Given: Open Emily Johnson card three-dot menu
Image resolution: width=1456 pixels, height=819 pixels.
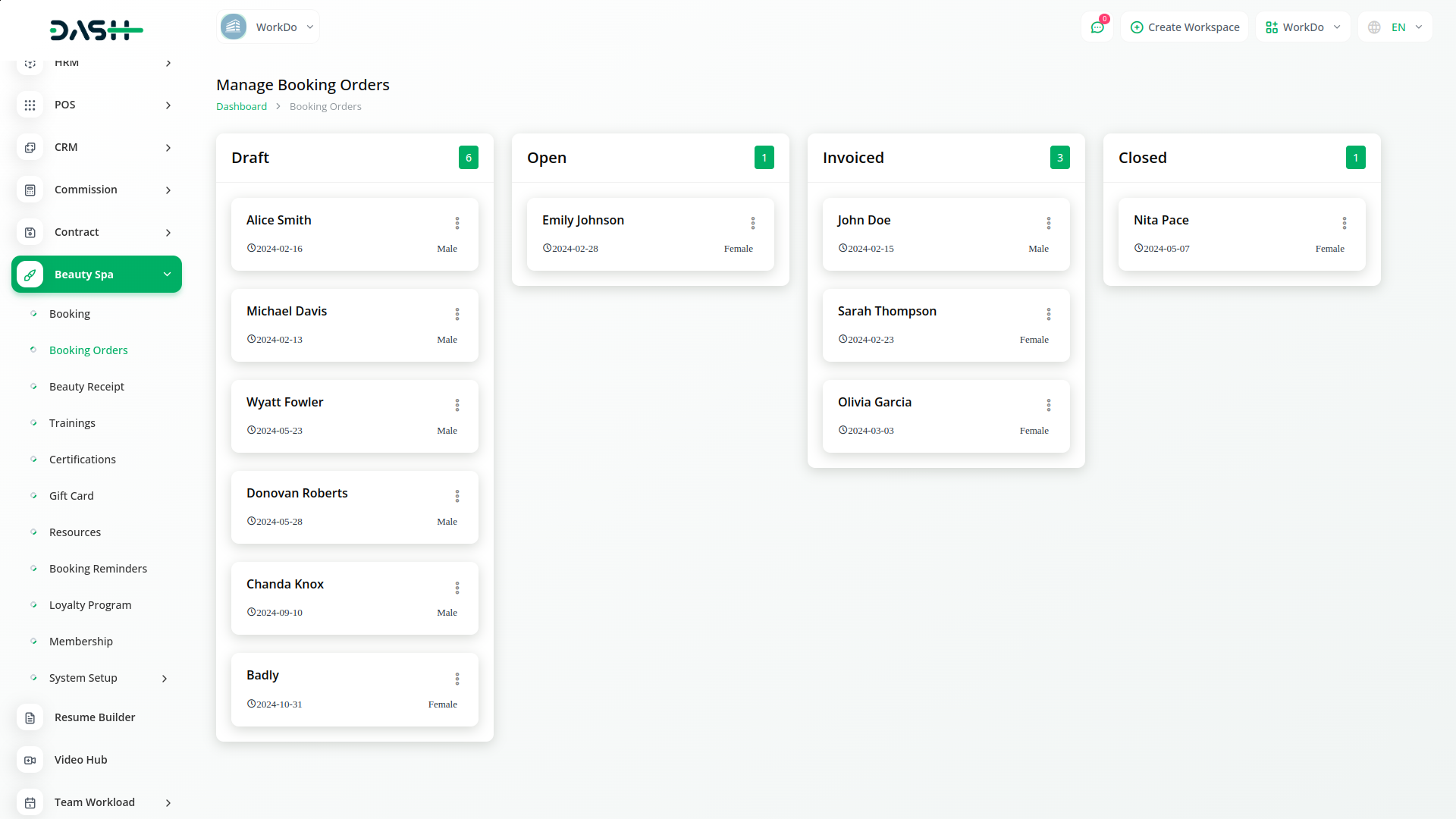Looking at the screenshot, I should [753, 223].
